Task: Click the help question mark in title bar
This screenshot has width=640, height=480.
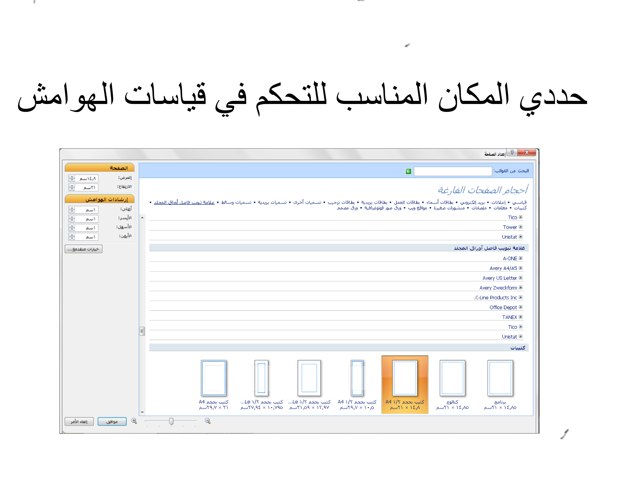Action: (512, 153)
